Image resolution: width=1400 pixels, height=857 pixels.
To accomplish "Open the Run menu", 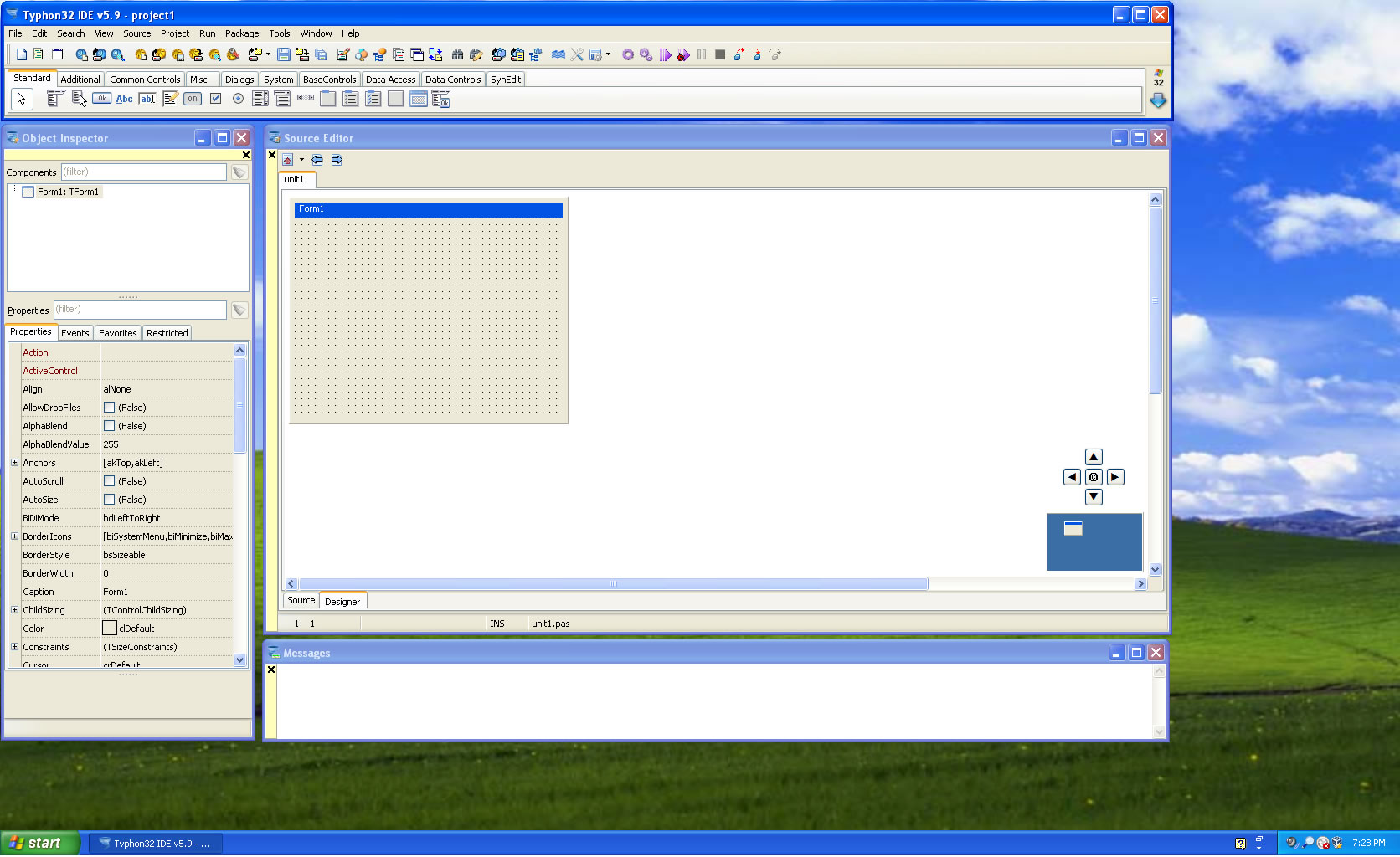I will [208, 33].
